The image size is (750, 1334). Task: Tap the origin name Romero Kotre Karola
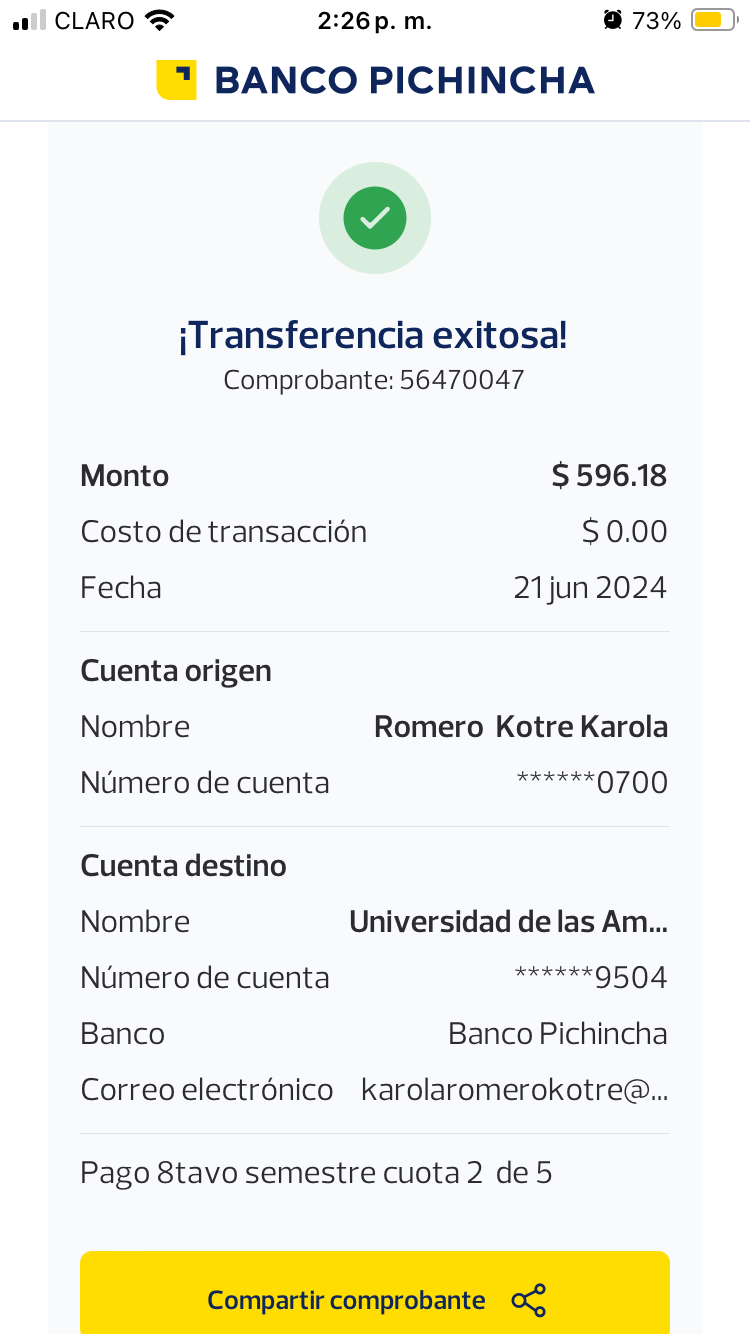pyautogui.click(x=520, y=726)
